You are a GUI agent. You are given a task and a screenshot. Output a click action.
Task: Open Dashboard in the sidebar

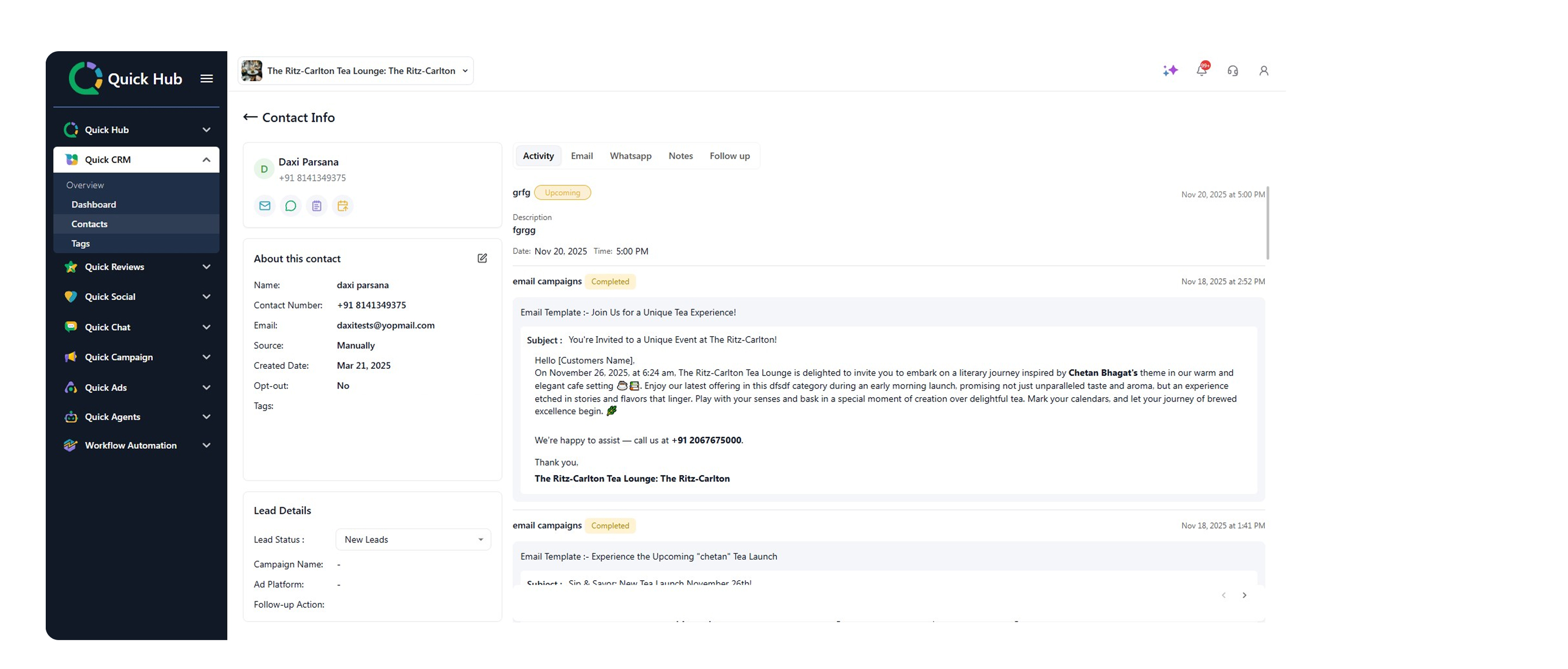94,205
